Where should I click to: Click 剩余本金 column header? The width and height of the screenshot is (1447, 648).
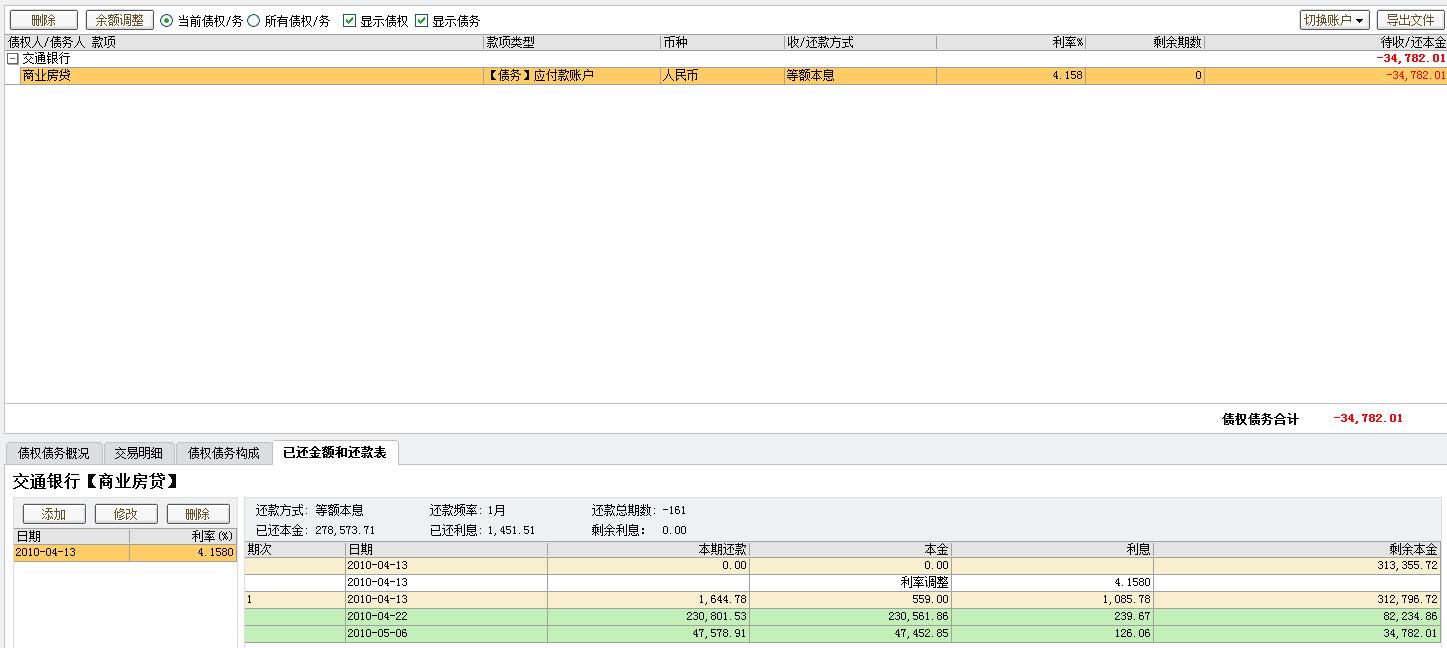(1298, 550)
